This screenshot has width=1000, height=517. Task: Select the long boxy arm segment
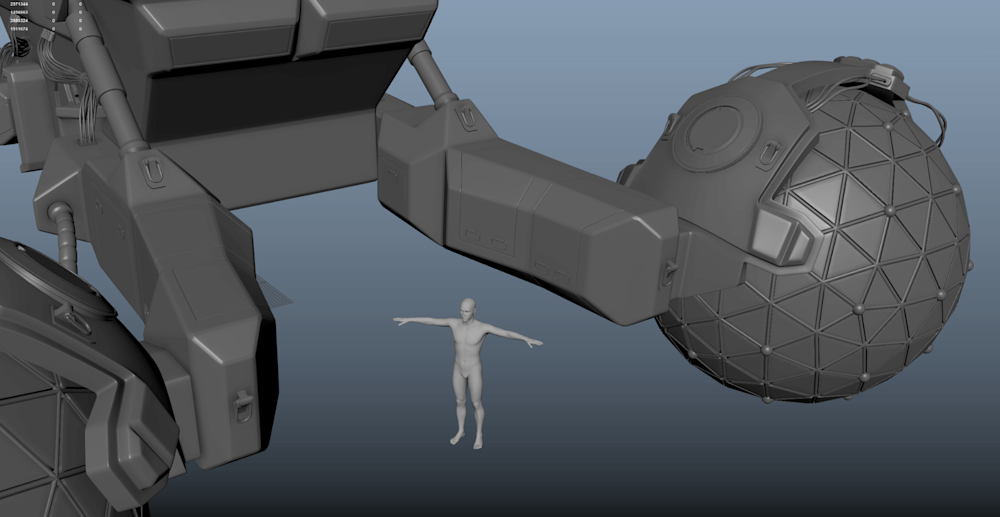tap(526, 214)
